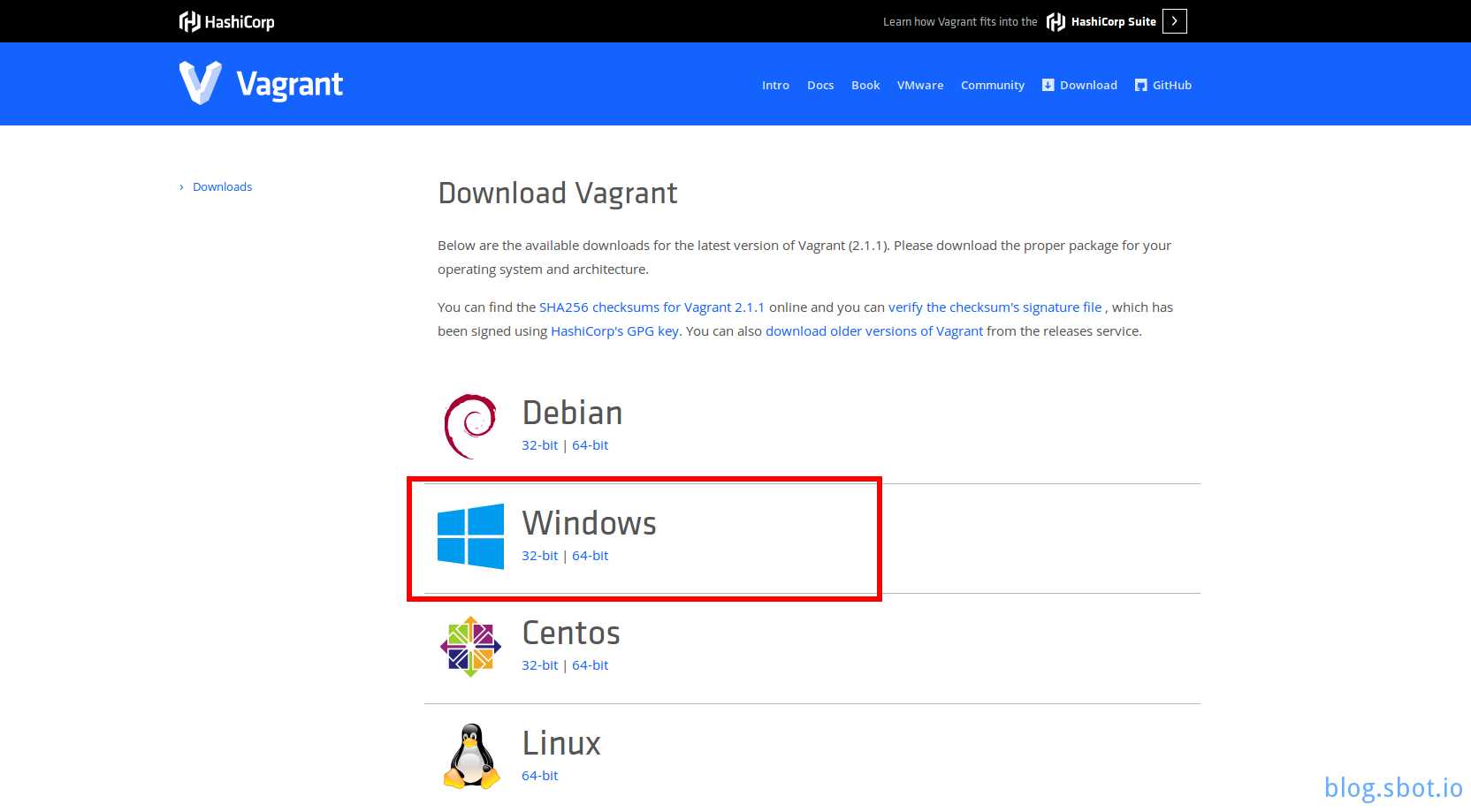The height and width of the screenshot is (812, 1471).
Task: Click the Debian heading text
Action: (x=572, y=413)
